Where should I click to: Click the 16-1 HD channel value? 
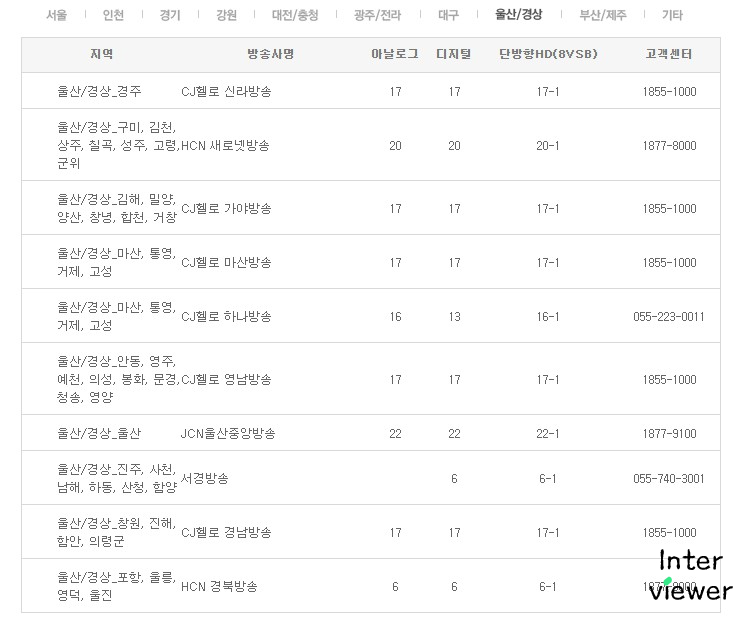[x=548, y=317]
